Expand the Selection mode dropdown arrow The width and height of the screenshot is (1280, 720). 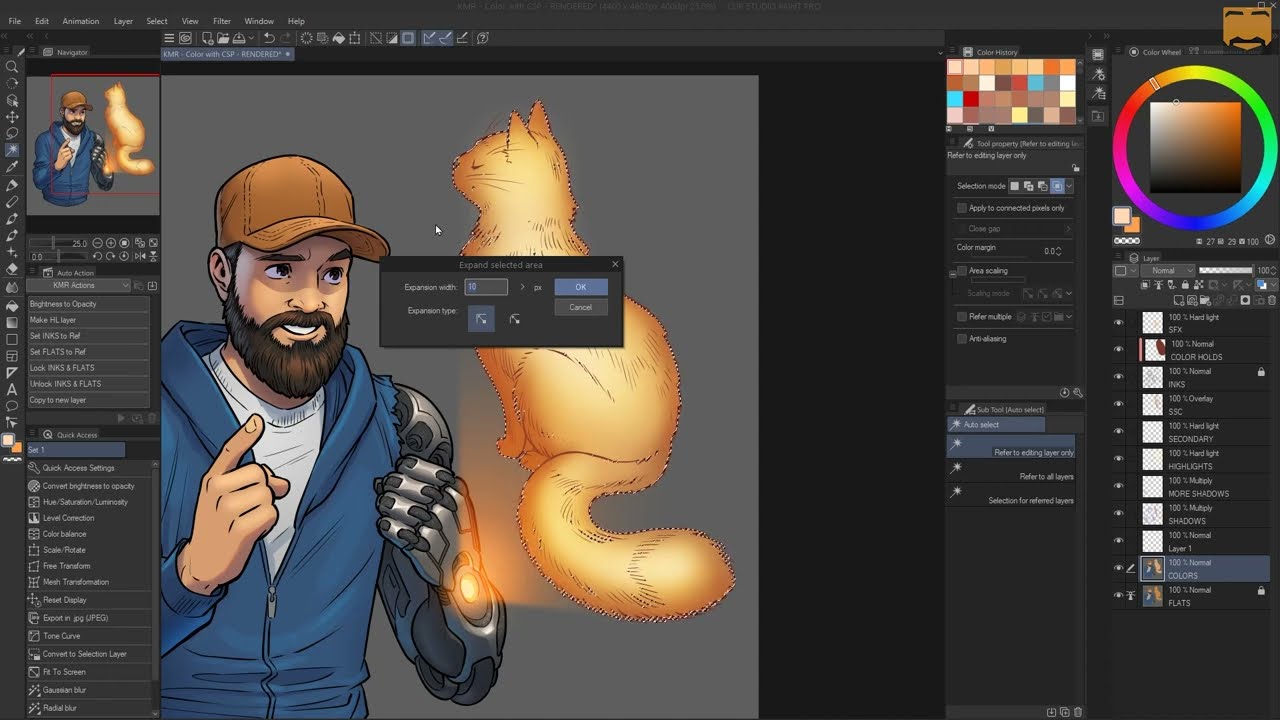[x=1069, y=186]
